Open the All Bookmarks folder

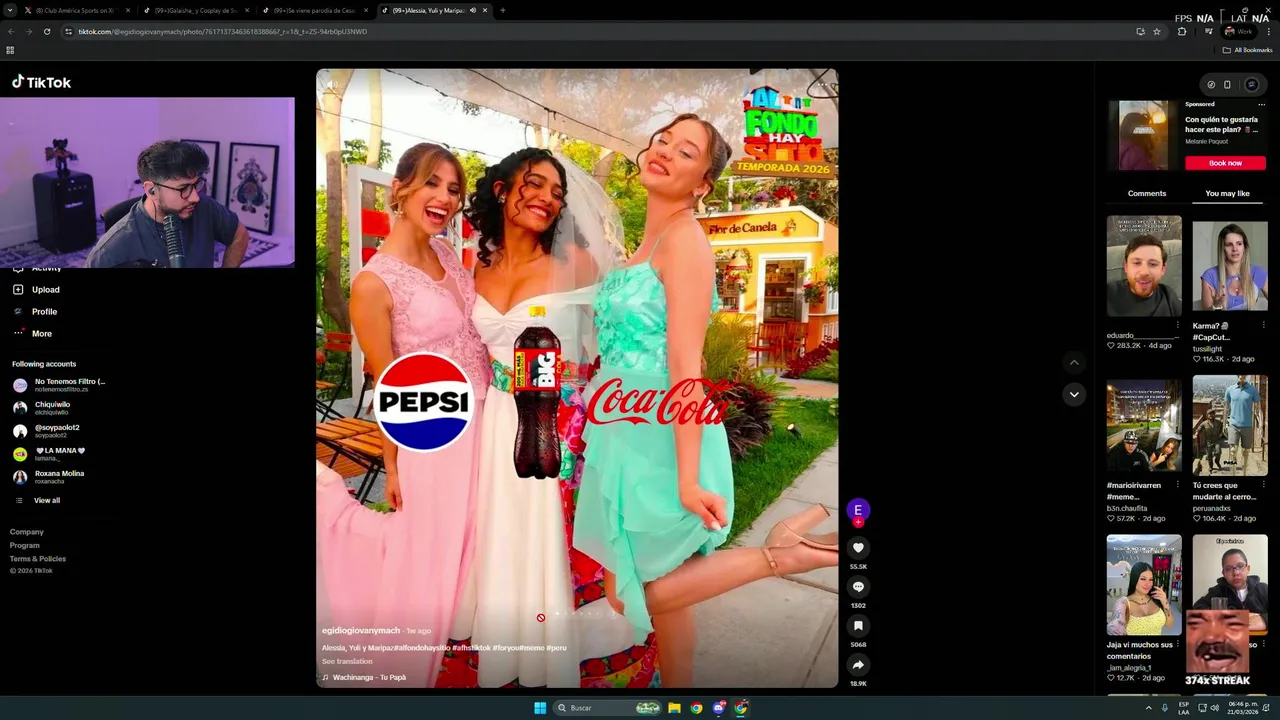[1247, 50]
